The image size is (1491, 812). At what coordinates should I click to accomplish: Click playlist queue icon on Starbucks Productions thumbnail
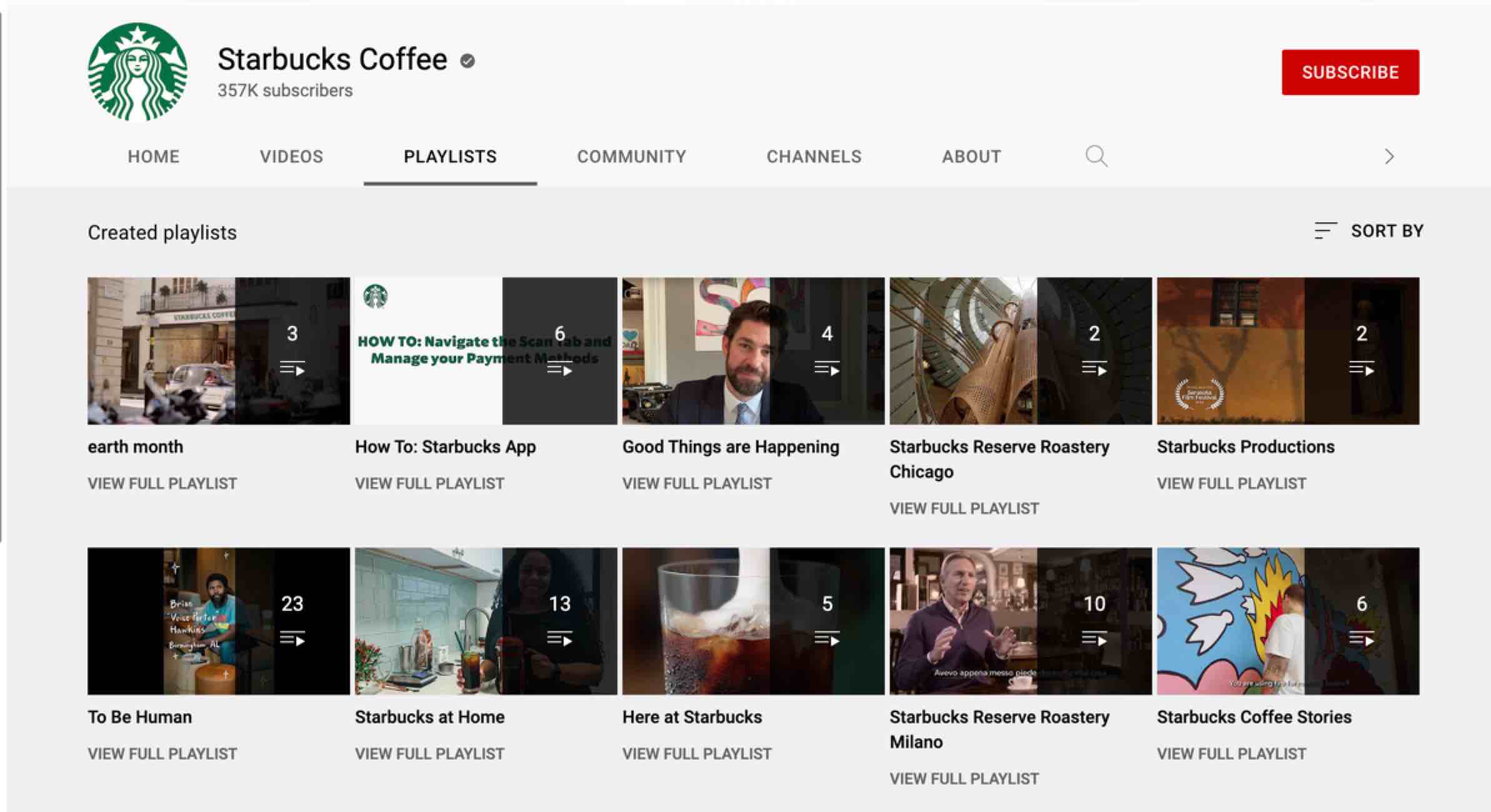[x=1362, y=369]
